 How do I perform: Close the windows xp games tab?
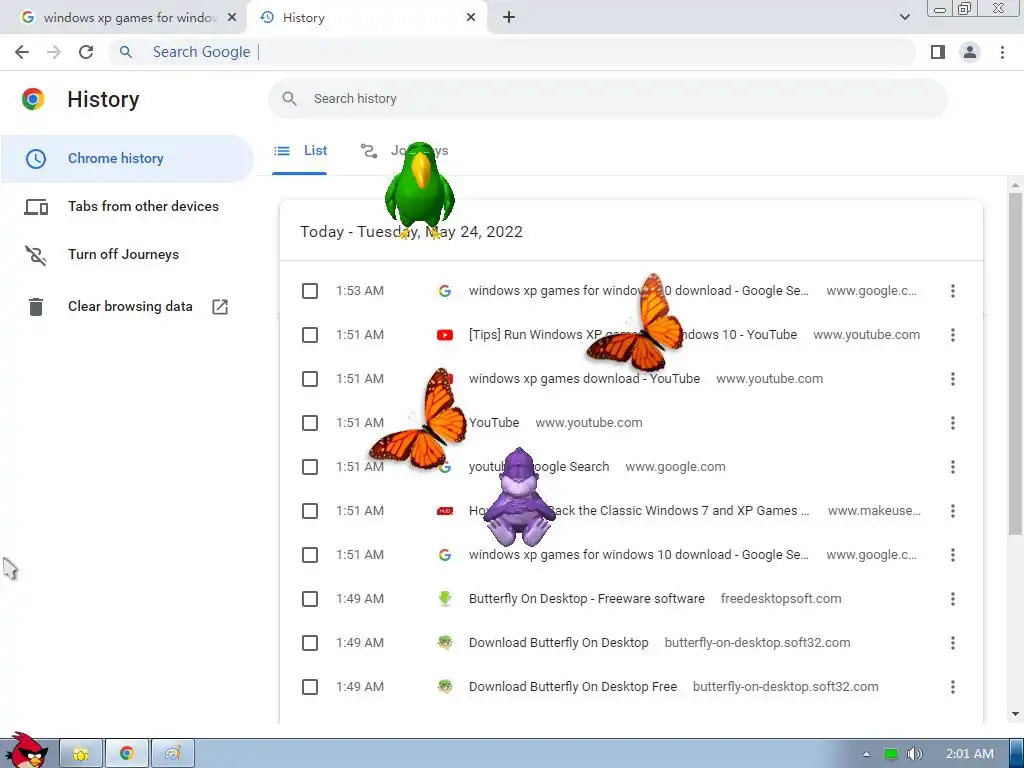232,18
